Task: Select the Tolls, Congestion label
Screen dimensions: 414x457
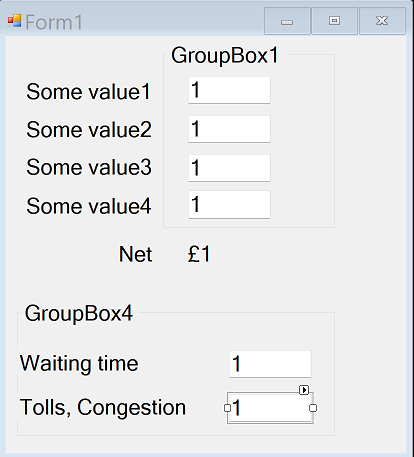Action: [x=103, y=407]
